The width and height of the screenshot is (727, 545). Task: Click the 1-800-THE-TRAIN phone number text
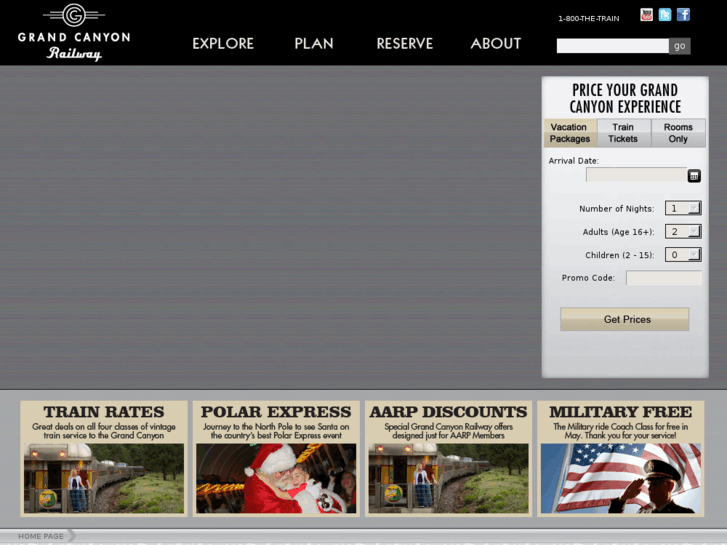point(588,19)
